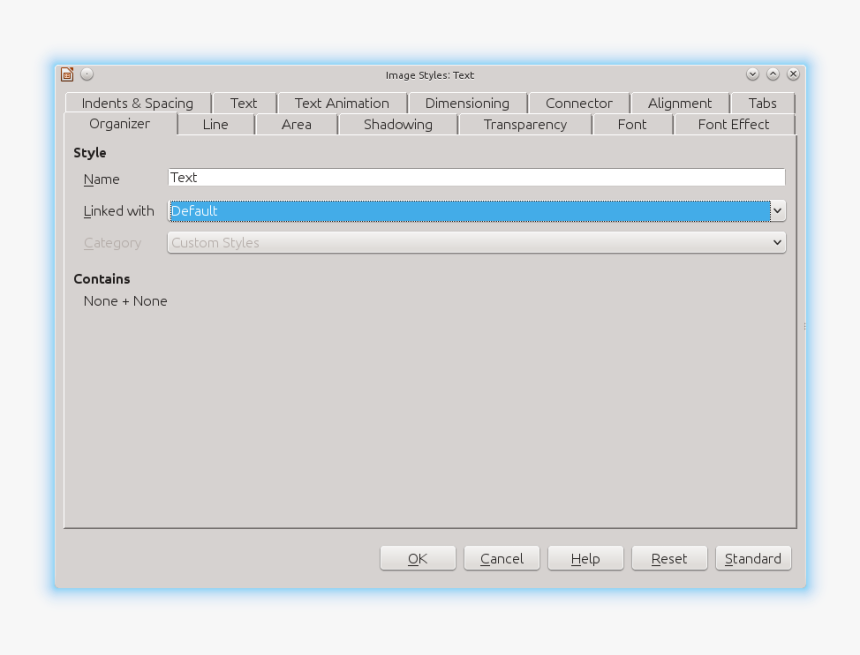Open the Shadowing tab
The height and width of the screenshot is (655, 860).
click(x=397, y=125)
